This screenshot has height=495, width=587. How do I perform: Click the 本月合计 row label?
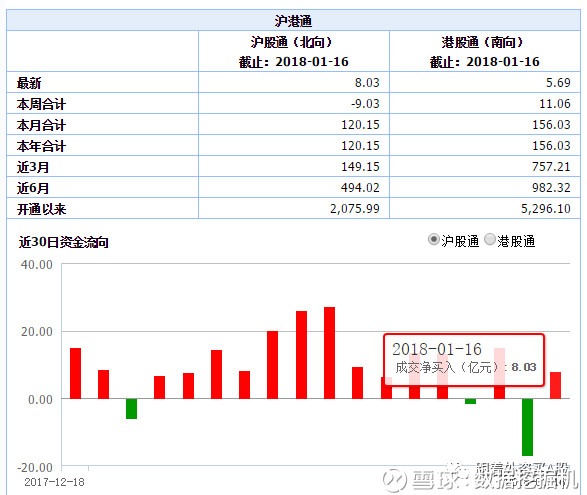point(41,125)
